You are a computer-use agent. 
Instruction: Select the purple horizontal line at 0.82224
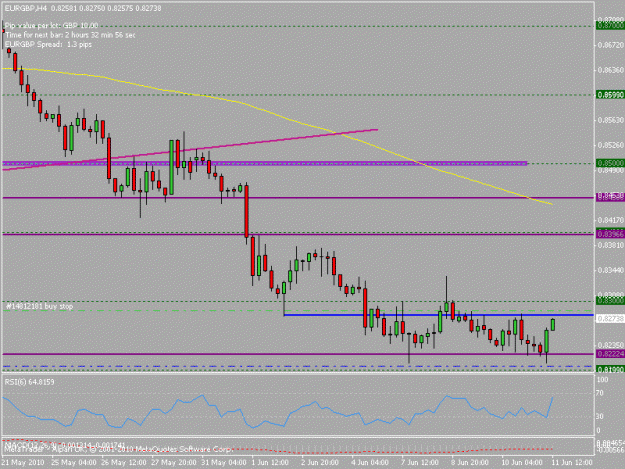pyautogui.click(x=299, y=354)
